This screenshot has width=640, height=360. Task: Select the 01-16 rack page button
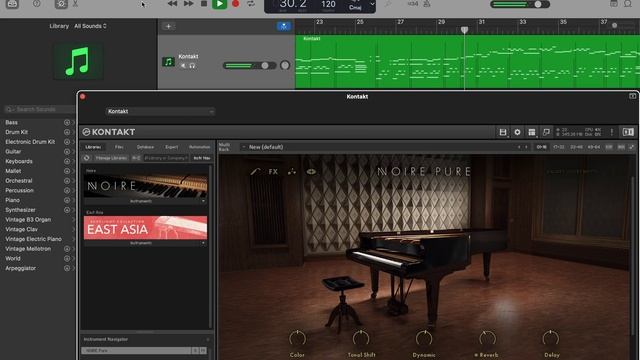(x=541, y=147)
